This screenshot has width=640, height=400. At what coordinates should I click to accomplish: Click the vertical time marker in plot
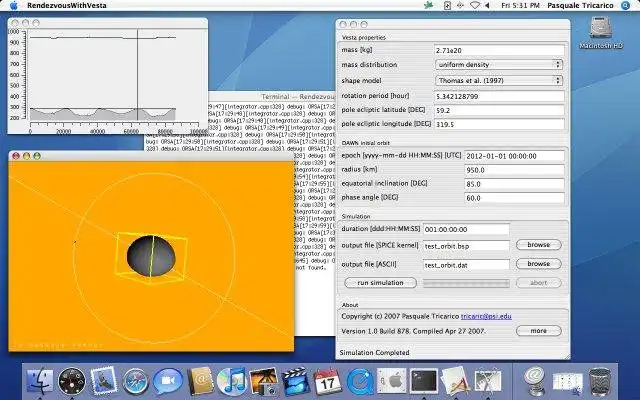tap(138, 75)
